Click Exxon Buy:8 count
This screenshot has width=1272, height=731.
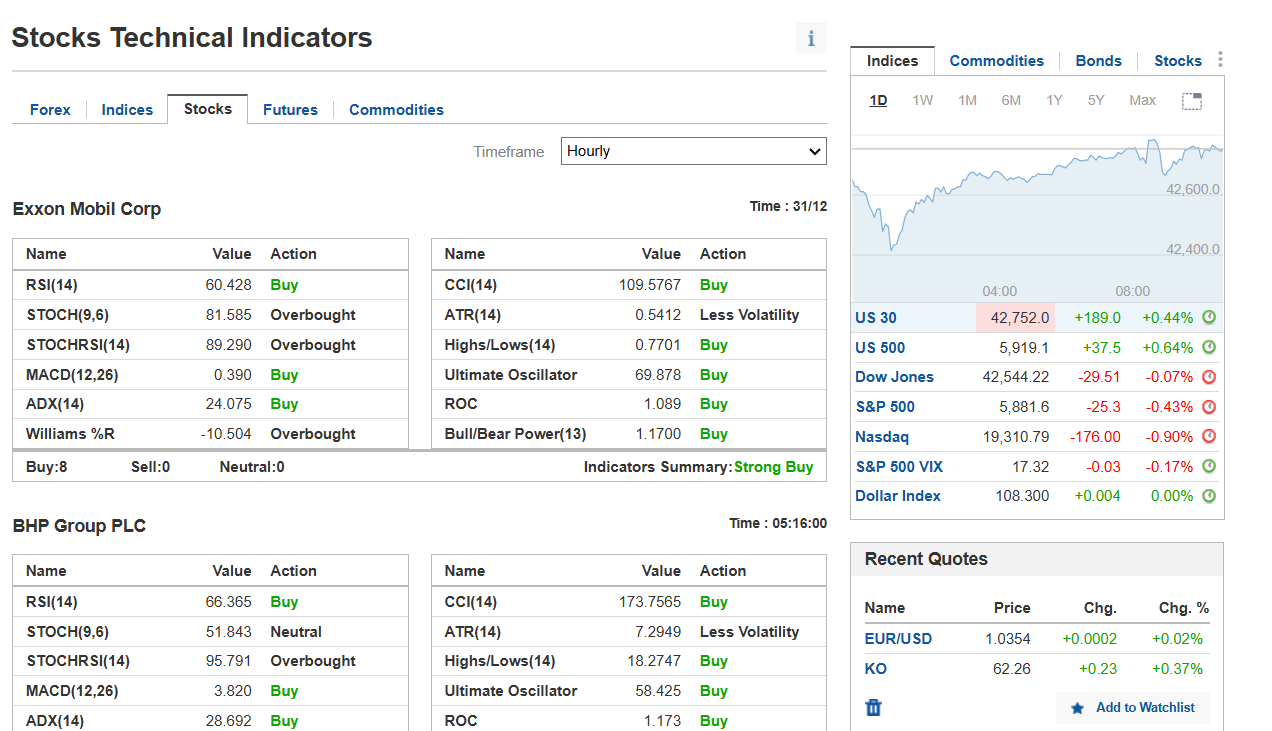(46, 467)
